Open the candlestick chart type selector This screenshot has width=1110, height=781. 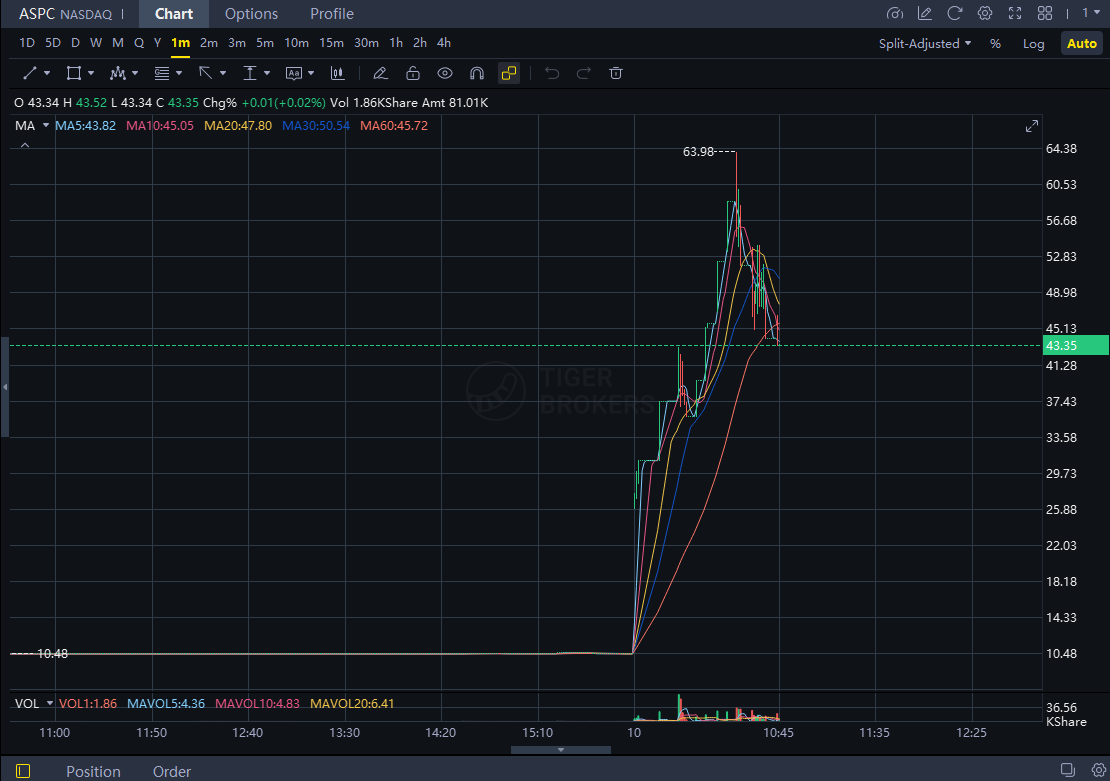[x=338, y=73]
